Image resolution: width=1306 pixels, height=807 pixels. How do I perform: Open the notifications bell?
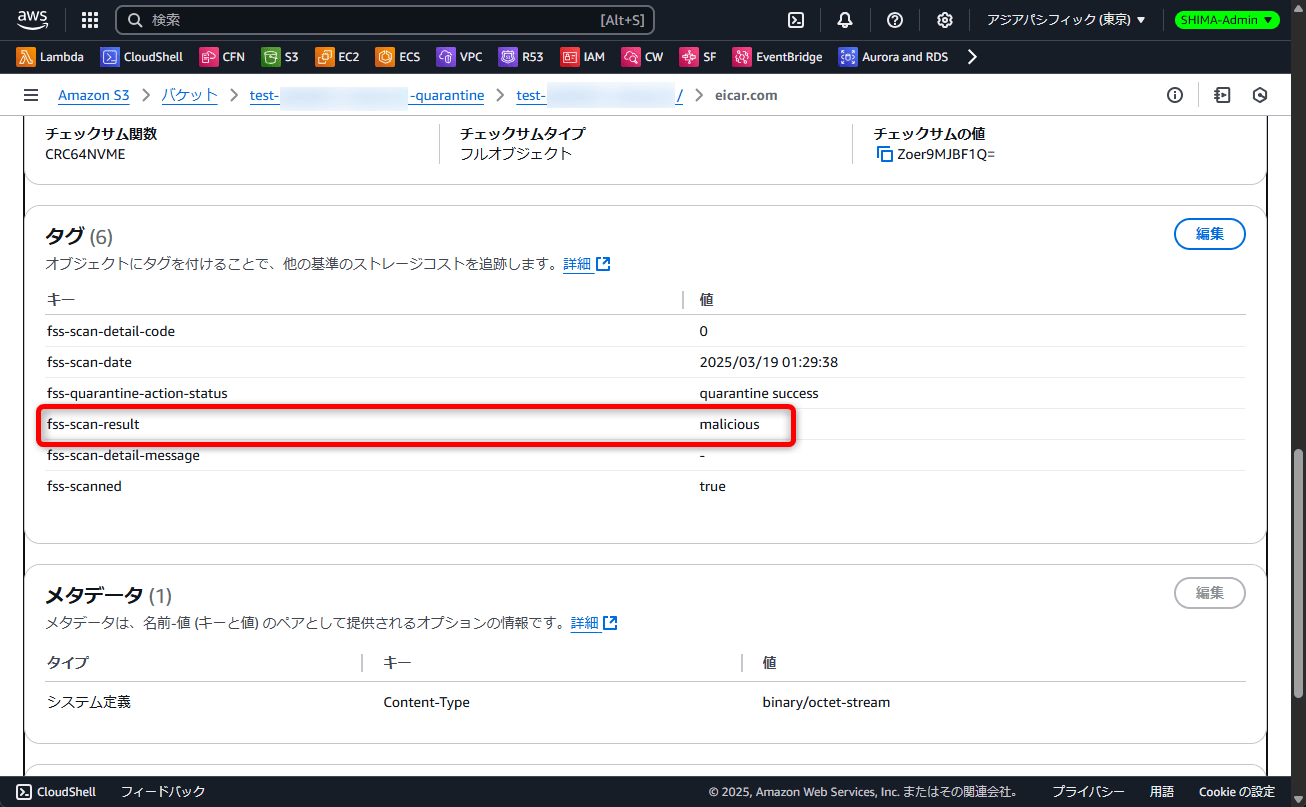tap(845, 20)
